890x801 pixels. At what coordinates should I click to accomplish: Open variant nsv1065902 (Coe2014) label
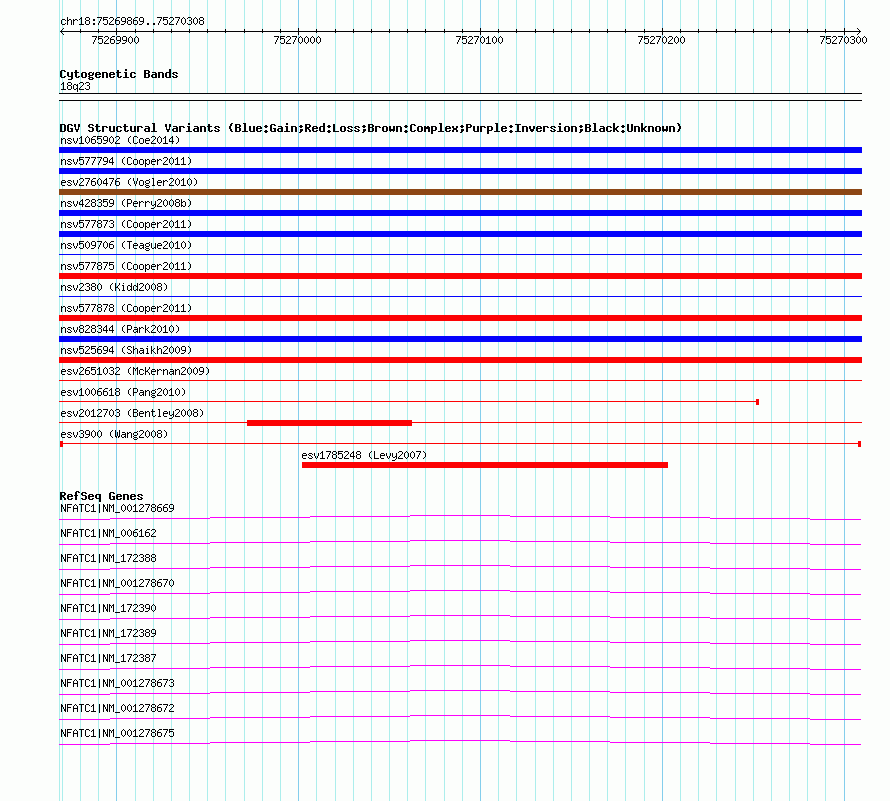pyautogui.click(x=120, y=140)
